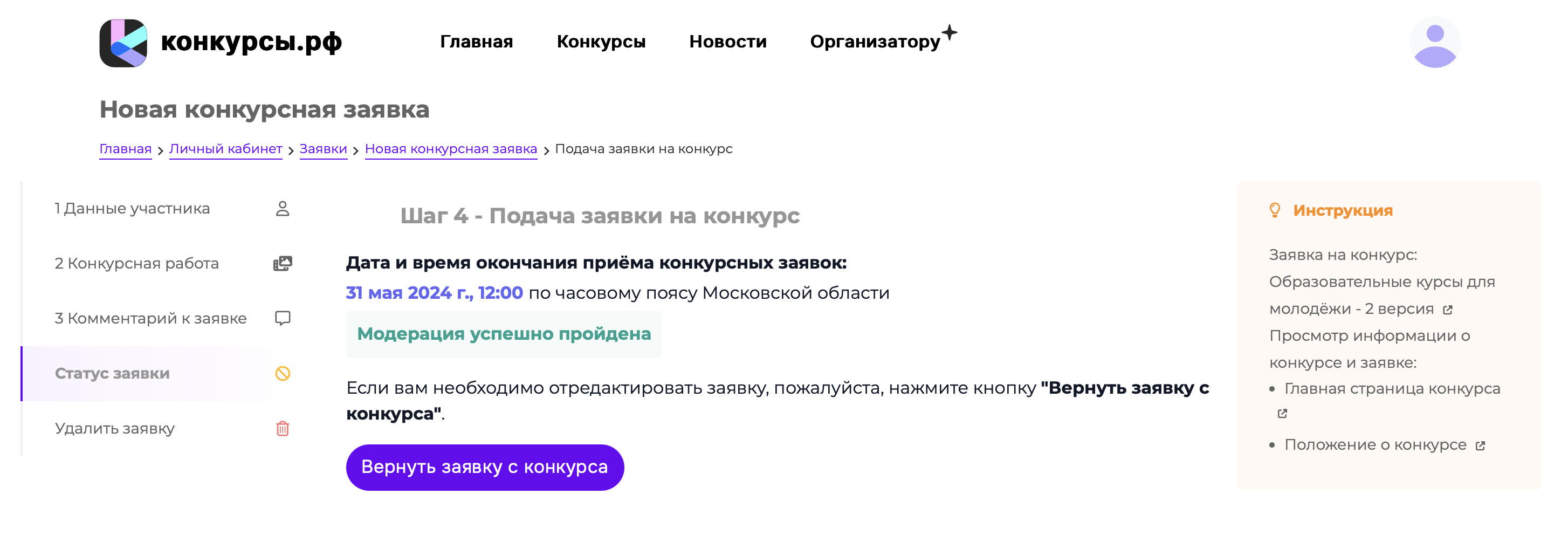Follow the Заявки breadcrumb link
Screen dimensions: 1568x535
(323, 149)
